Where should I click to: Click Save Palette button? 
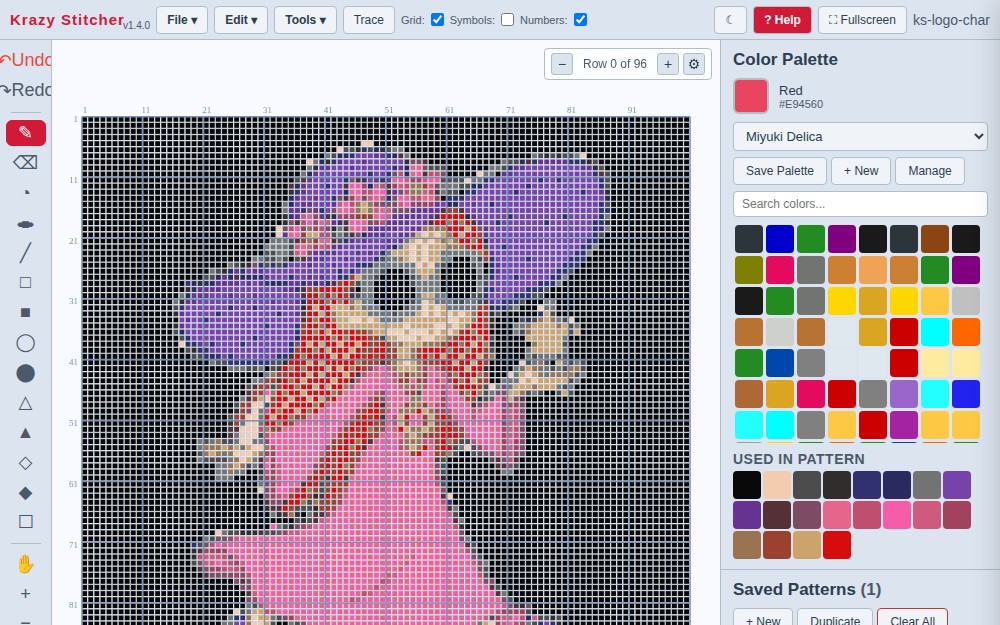click(x=779, y=171)
